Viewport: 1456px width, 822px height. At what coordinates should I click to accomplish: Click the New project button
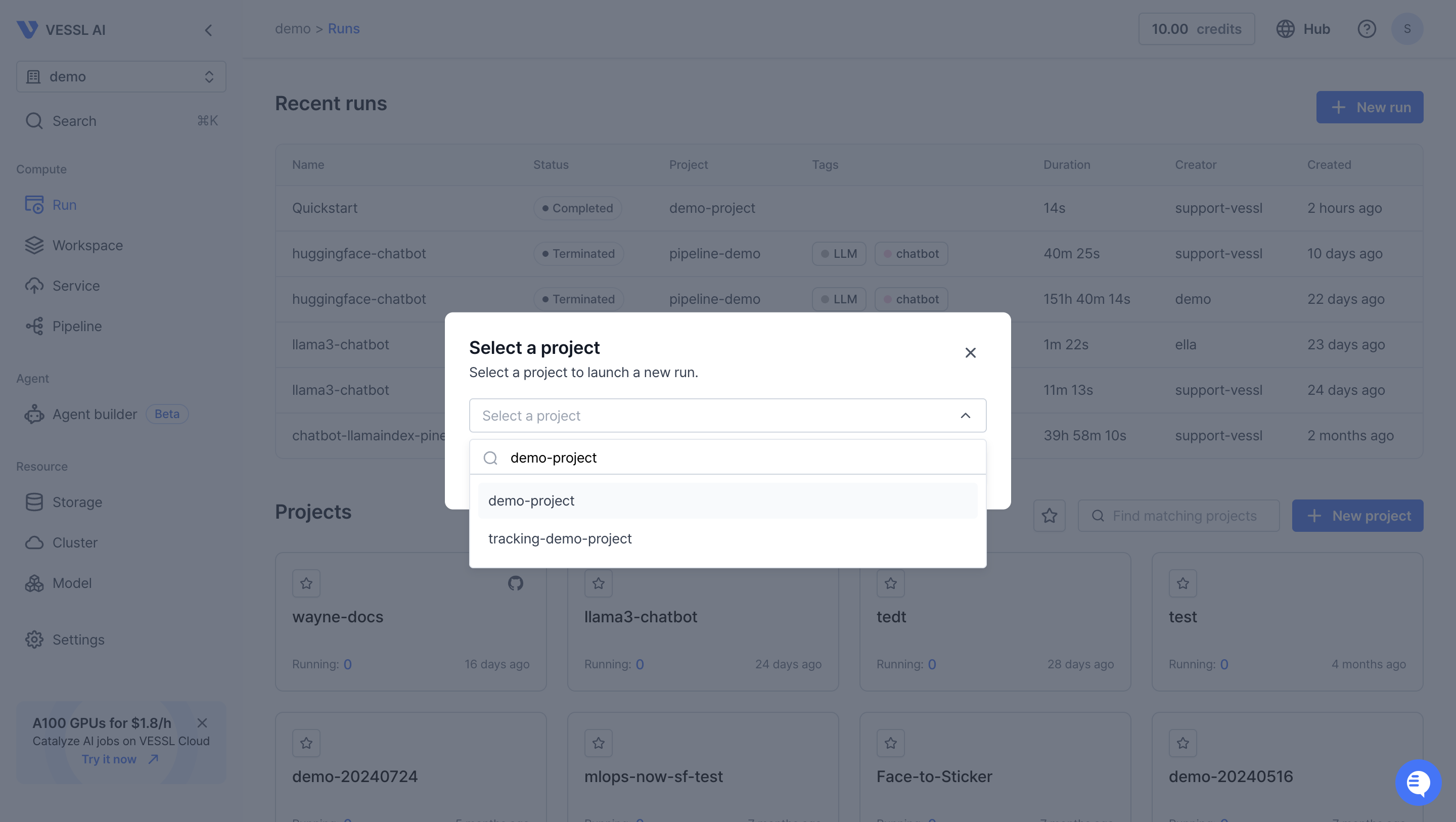click(1357, 516)
